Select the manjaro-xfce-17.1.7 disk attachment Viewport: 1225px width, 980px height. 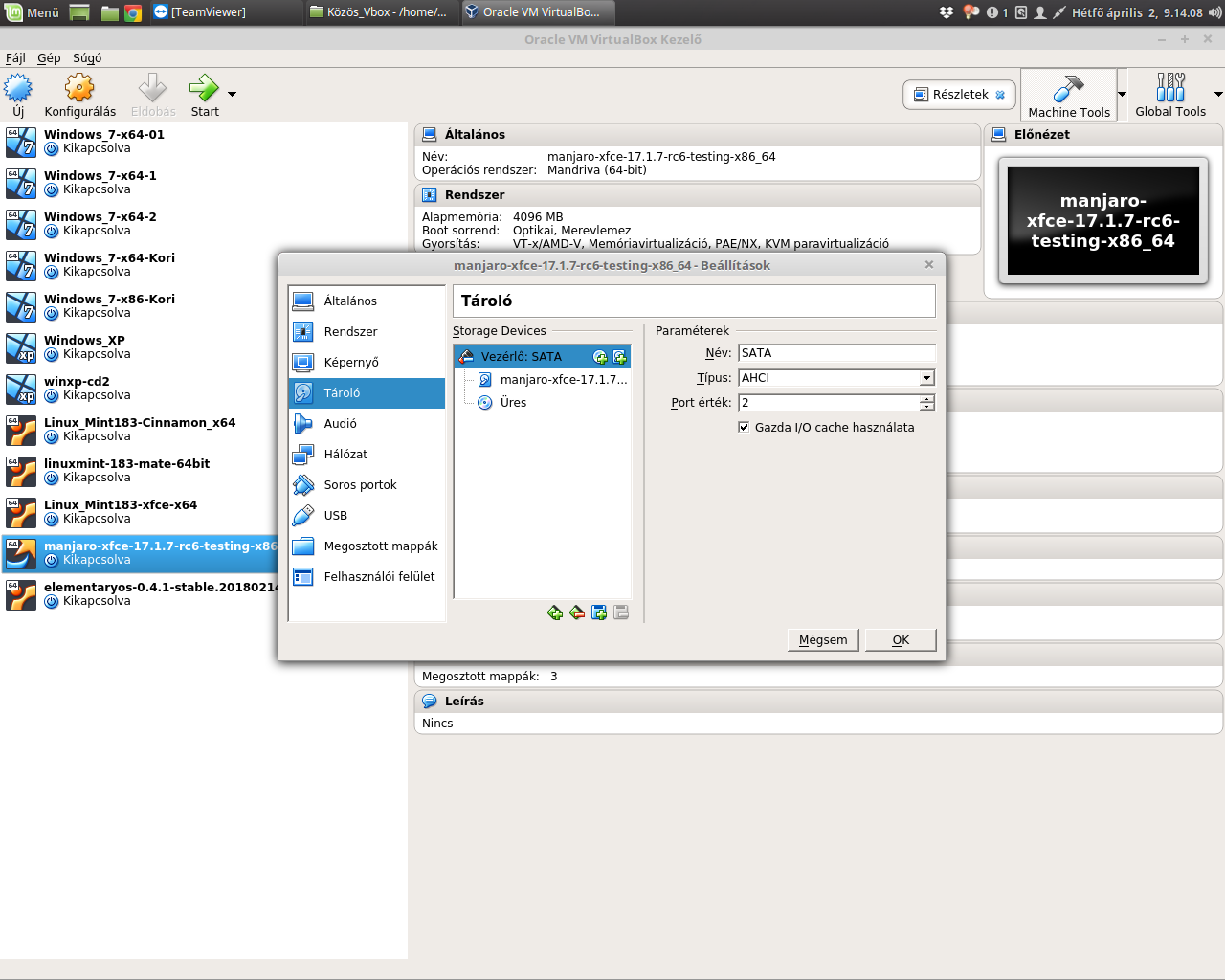[554, 380]
